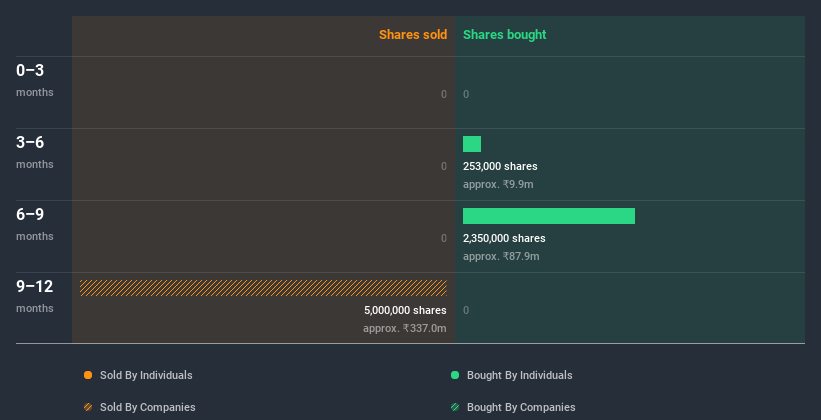Select the 6–9 months row label
The image size is (821, 420).
35,224
